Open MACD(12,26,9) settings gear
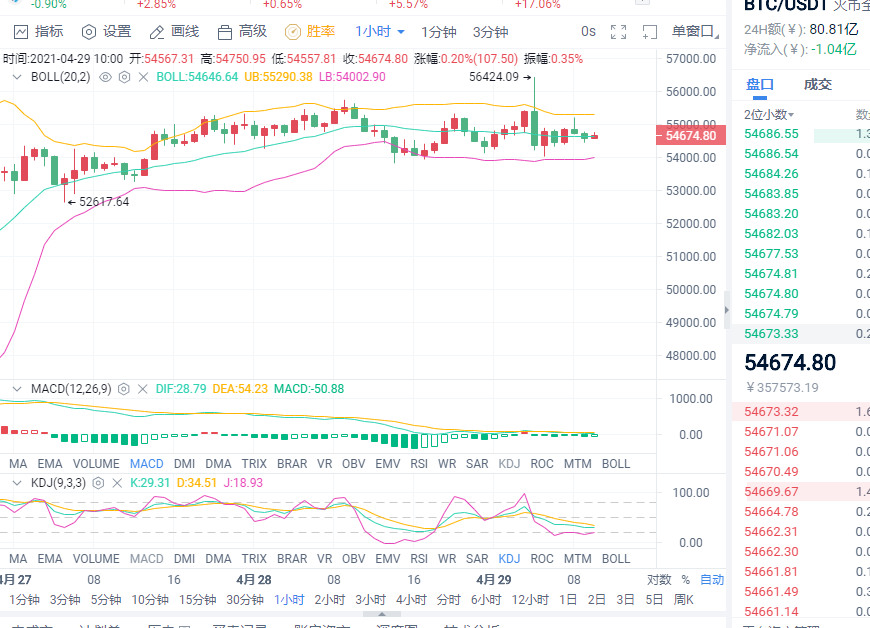This screenshot has height=628, width=870. pyautogui.click(x=122, y=388)
